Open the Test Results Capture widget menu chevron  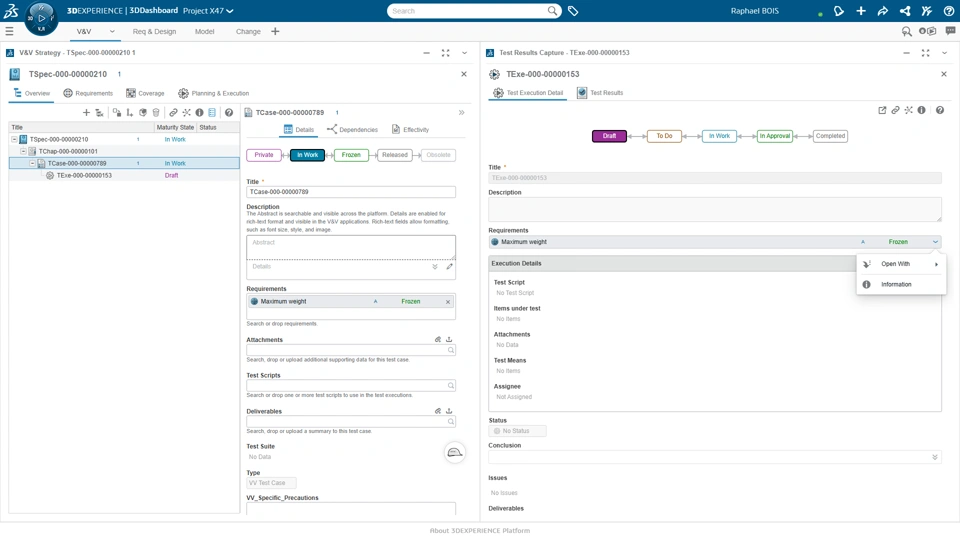coord(945,53)
